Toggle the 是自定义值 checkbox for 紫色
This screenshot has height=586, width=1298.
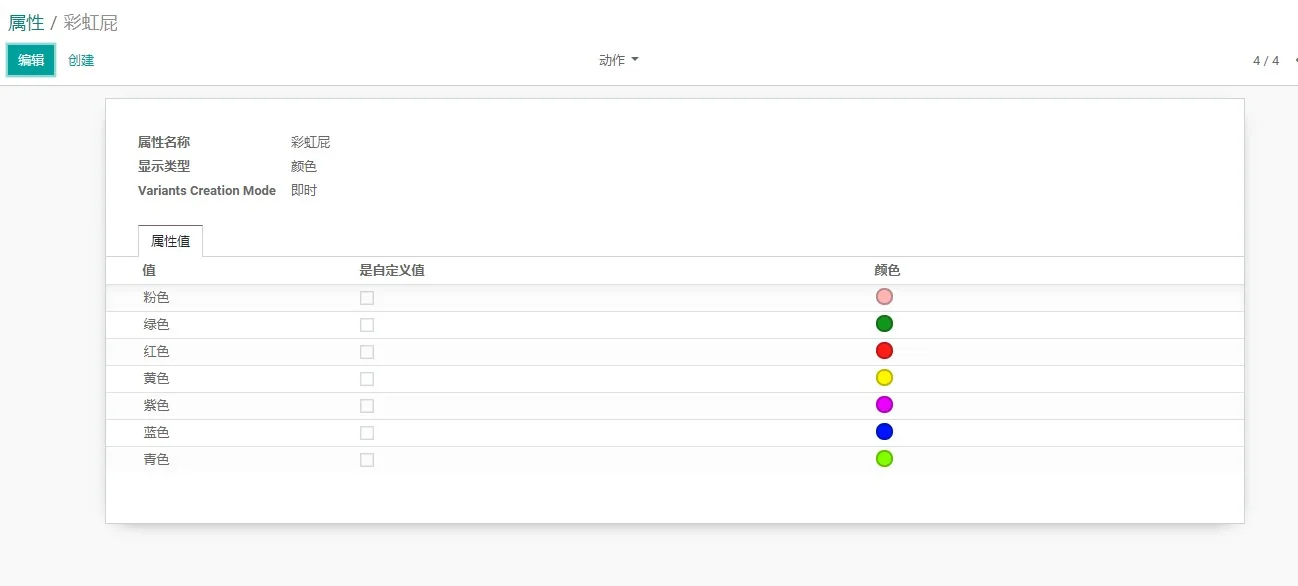tap(366, 405)
